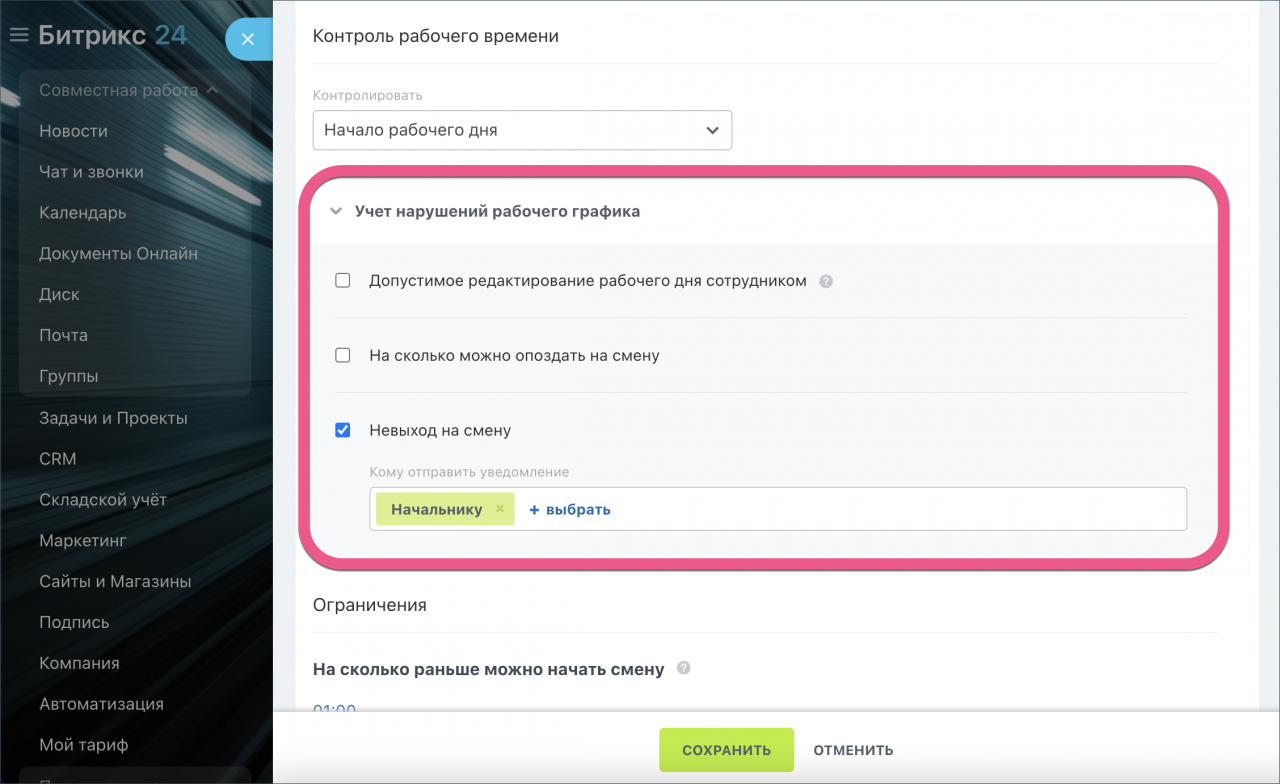
Task: Uncheck the Невыход на смену checkbox
Action: point(343,430)
